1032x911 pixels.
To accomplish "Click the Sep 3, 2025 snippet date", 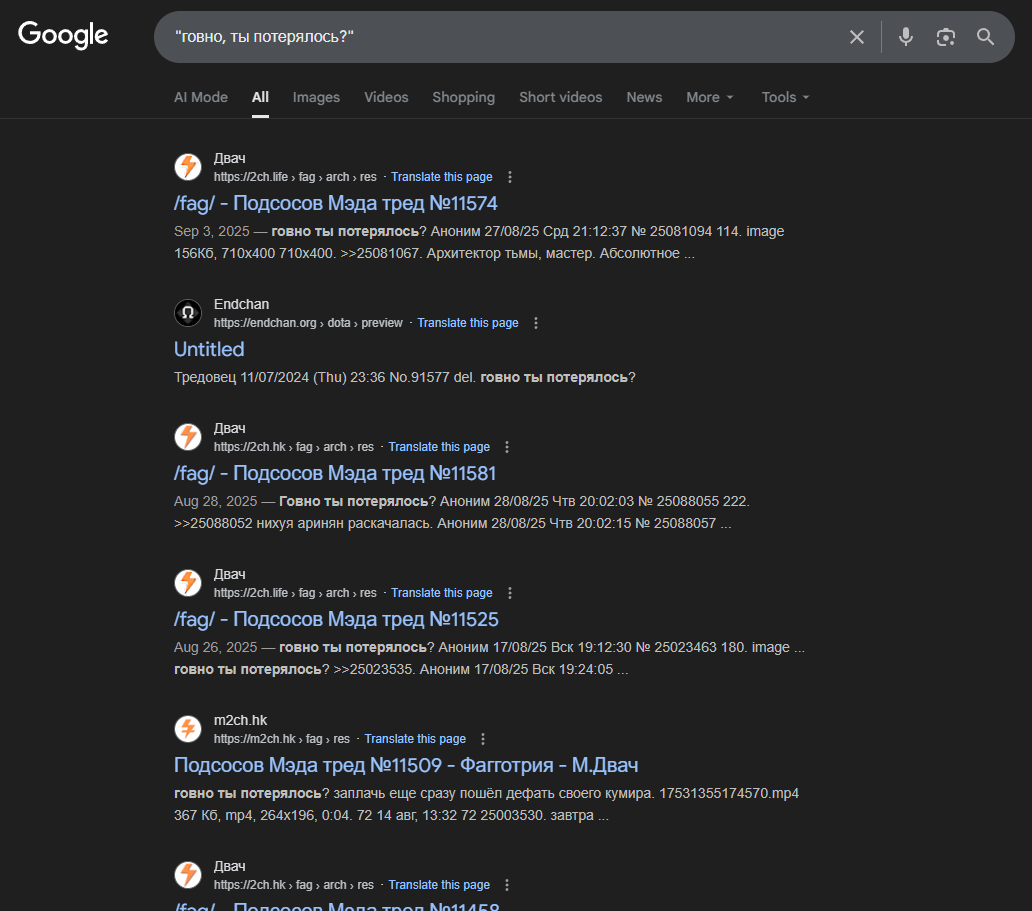I will point(212,232).
